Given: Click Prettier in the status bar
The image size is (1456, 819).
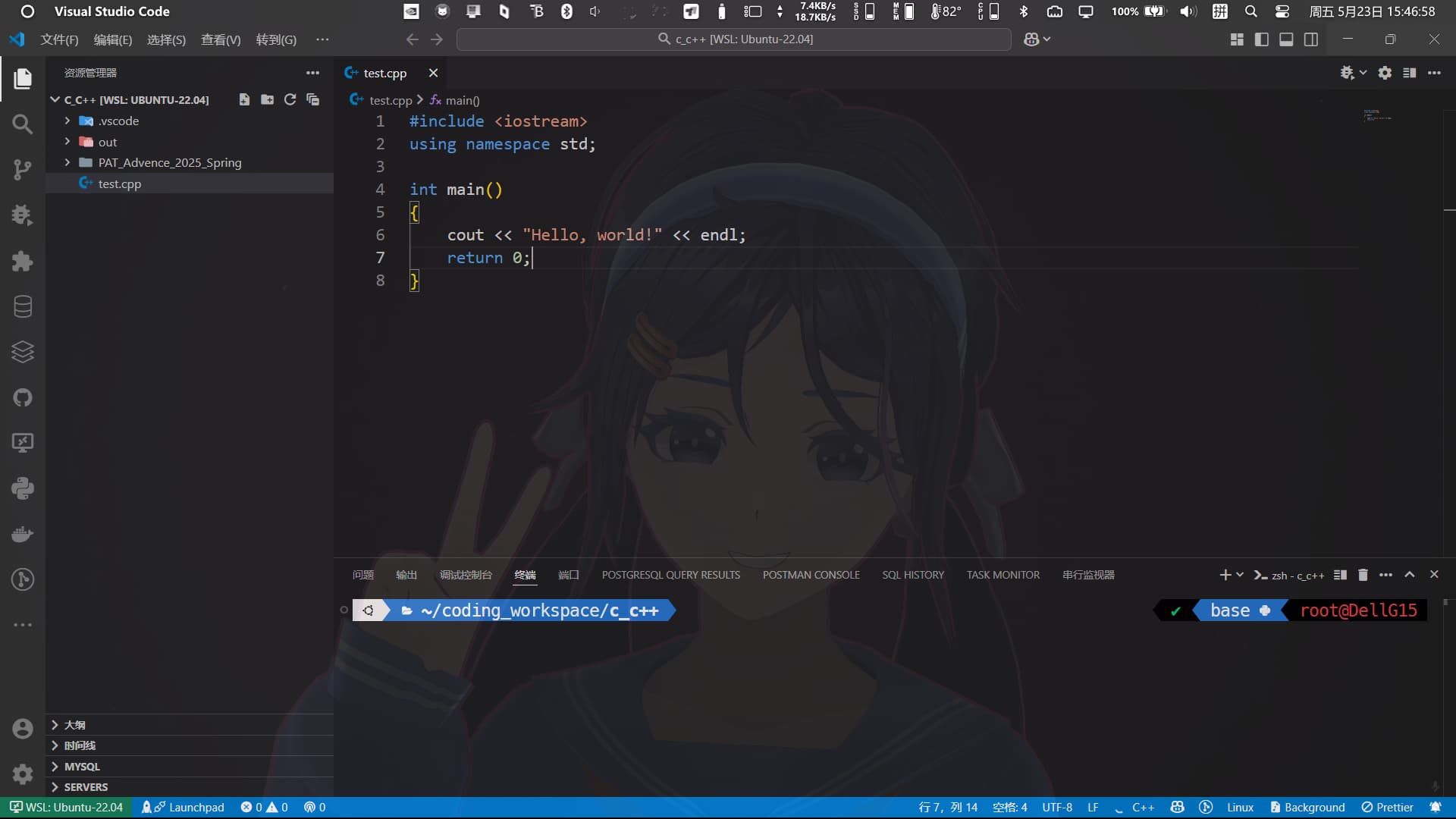Looking at the screenshot, I should click(x=1387, y=807).
